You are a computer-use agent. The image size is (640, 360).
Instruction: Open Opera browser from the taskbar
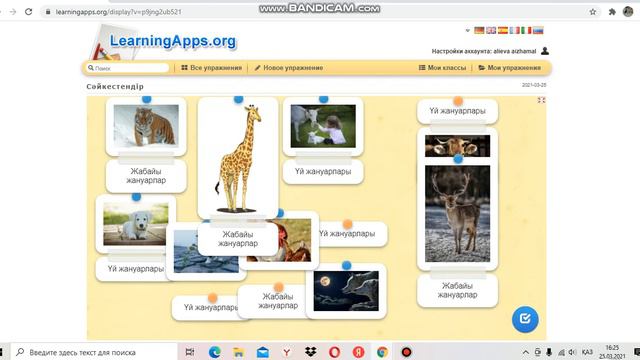[x=334, y=352]
